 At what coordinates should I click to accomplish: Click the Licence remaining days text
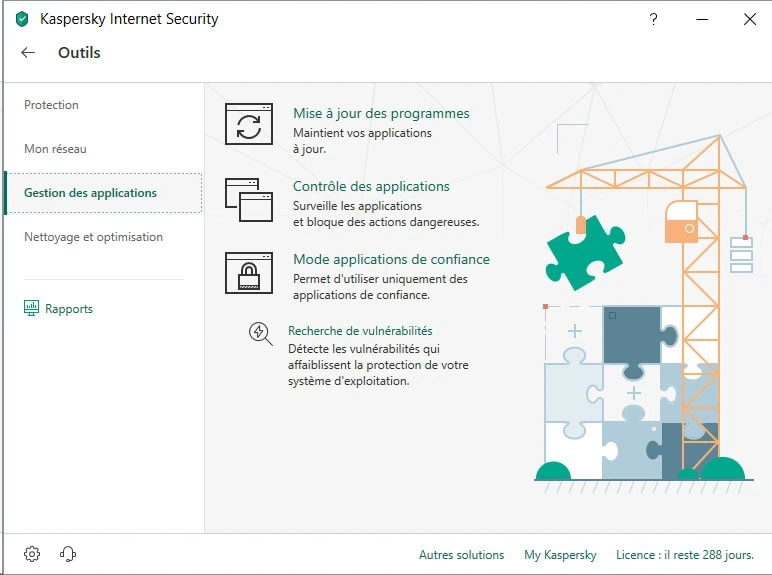coord(685,555)
